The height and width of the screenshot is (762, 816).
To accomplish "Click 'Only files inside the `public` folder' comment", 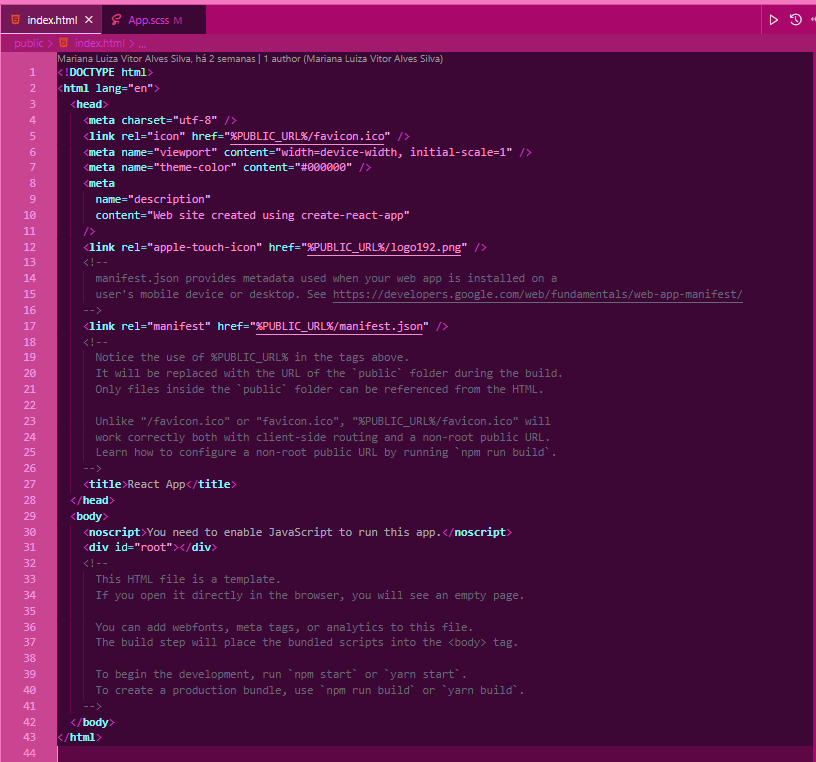I will 319,389.
